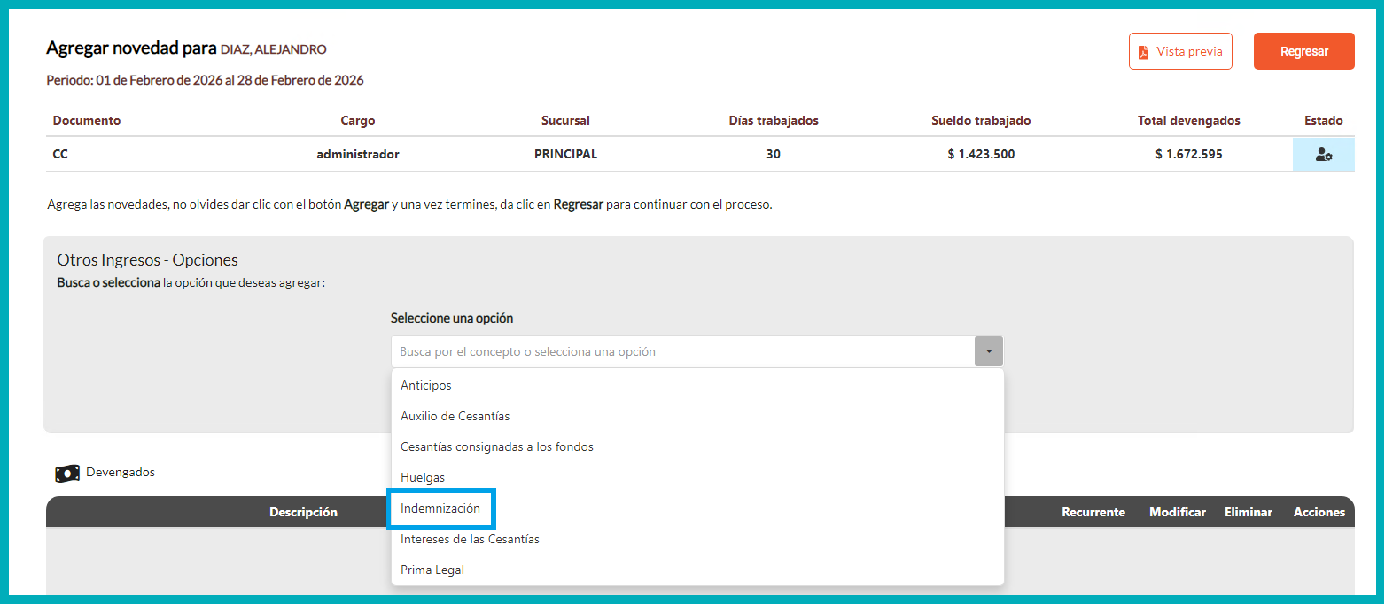Choose Auxilio de Cesantías option
The image size is (1384, 604).
(x=455, y=416)
